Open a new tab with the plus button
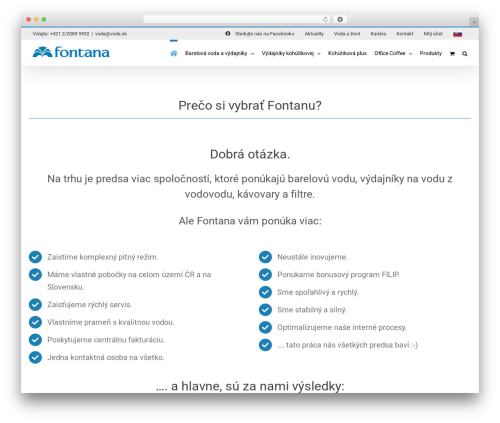 click(x=474, y=22)
